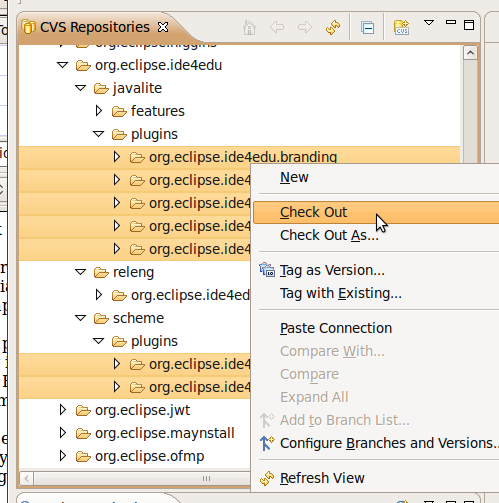The width and height of the screenshot is (499, 503).
Task: Open the New submenu
Action: tap(376, 177)
